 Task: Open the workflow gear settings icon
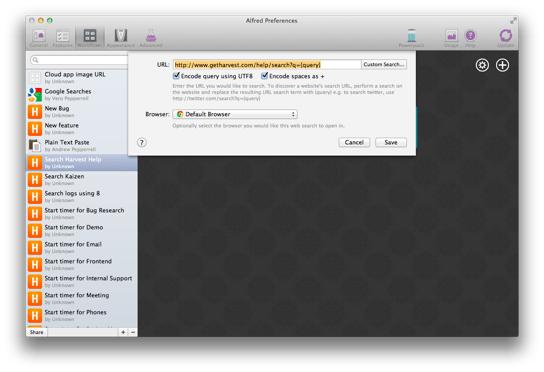coord(482,65)
